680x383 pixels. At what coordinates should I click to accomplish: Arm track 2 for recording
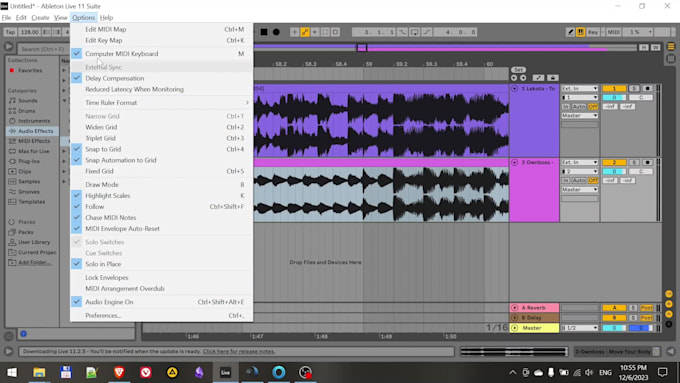click(x=647, y=162)
